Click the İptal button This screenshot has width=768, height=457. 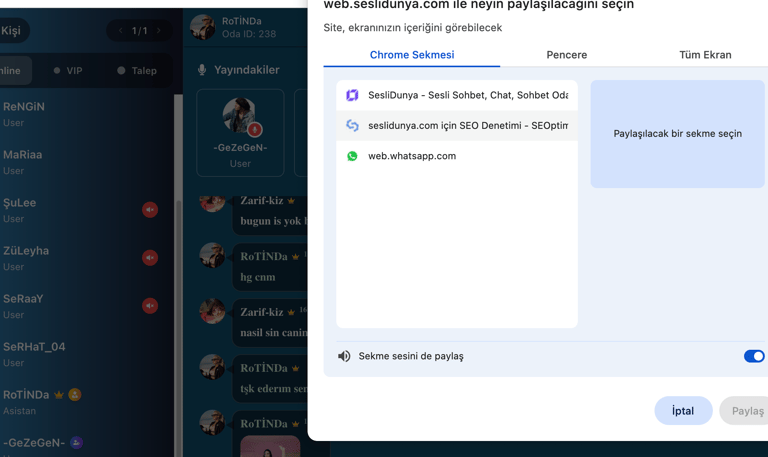pyautogui.click(x=683, y=410)
